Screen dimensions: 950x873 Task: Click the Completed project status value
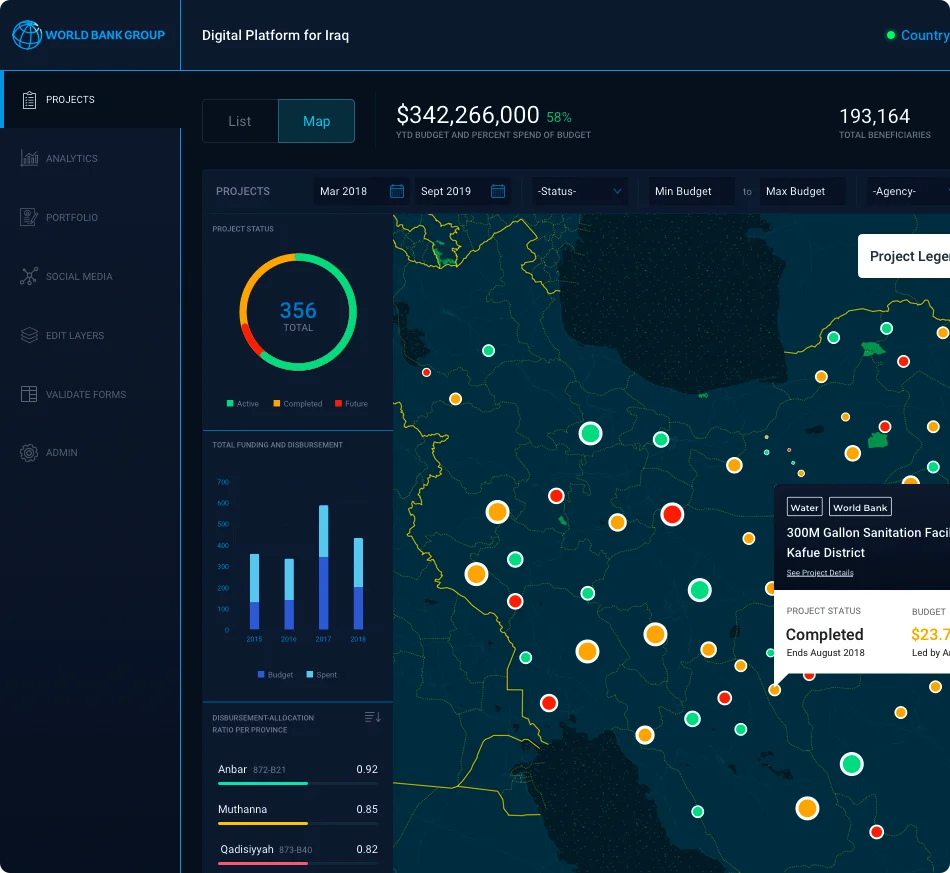point(825,634)
